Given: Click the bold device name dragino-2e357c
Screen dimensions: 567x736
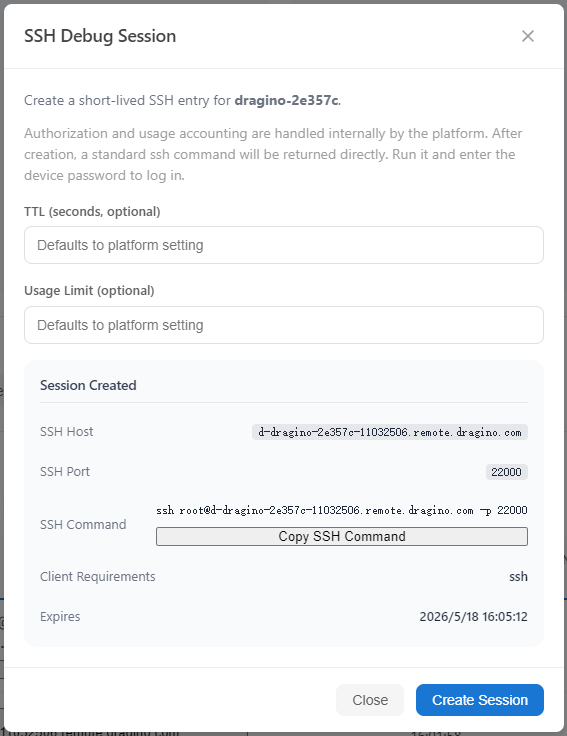Looking at the screenshot, I should (287, 100).
